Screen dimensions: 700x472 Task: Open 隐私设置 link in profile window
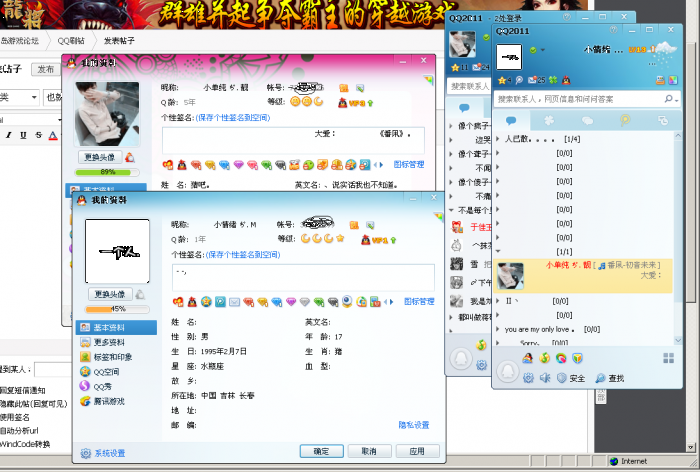(x=413, y=425)
